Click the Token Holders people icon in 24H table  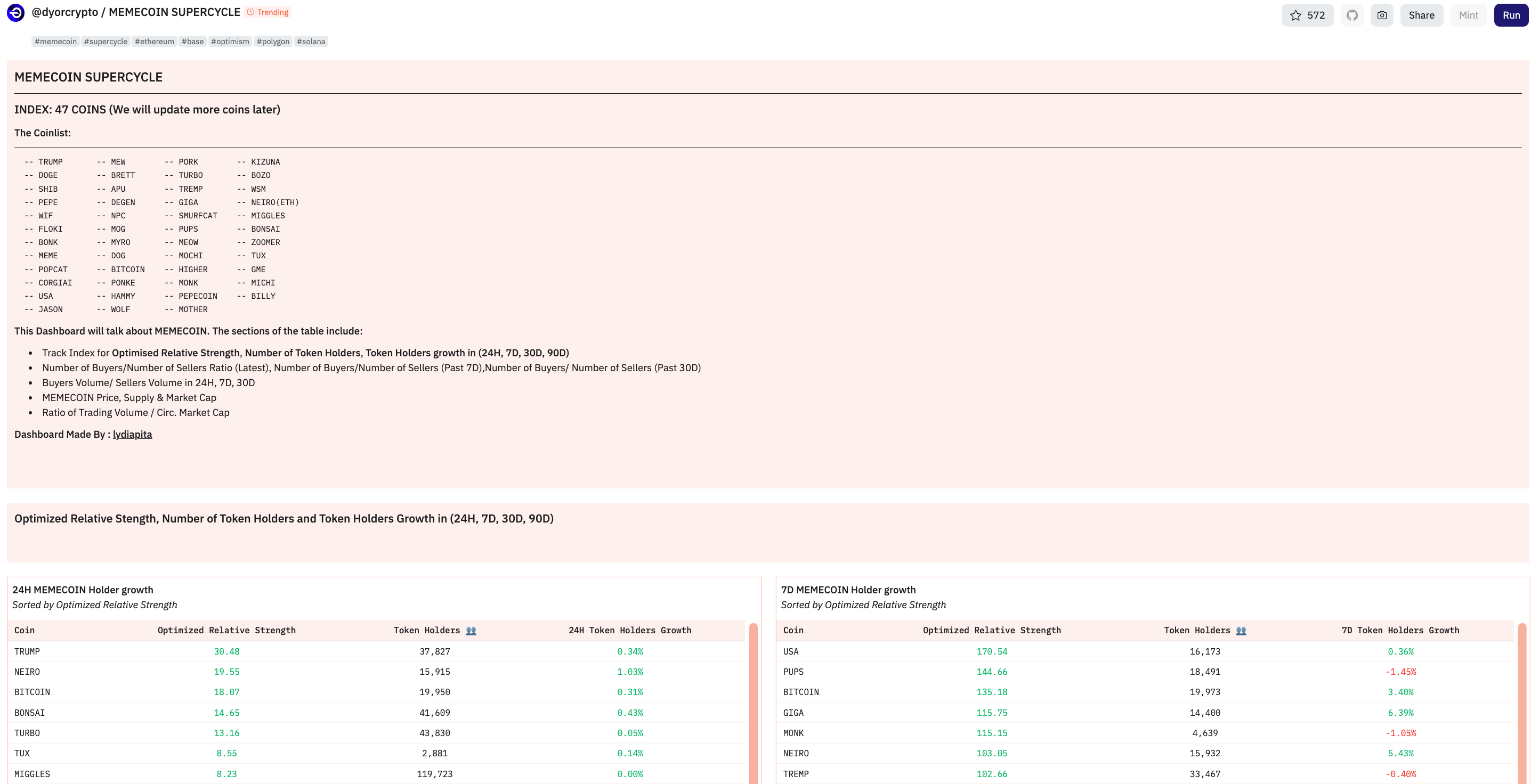(471, 631)
